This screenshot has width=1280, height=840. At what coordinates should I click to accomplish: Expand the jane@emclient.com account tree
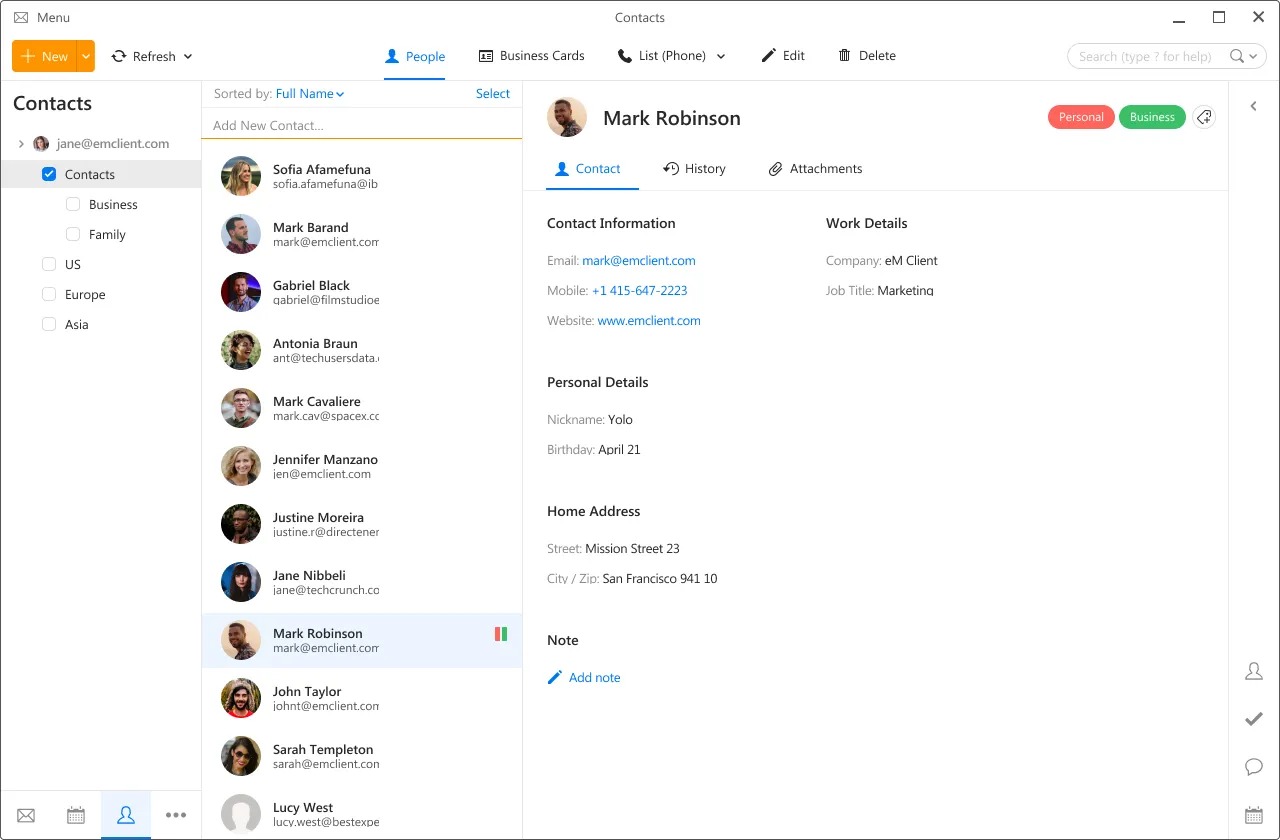20,143
